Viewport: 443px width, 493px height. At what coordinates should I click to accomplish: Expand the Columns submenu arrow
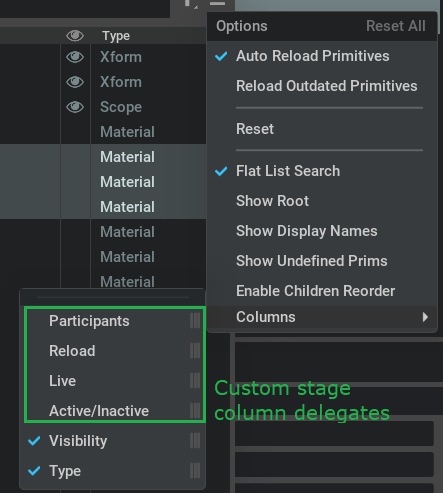click(425, 317)
